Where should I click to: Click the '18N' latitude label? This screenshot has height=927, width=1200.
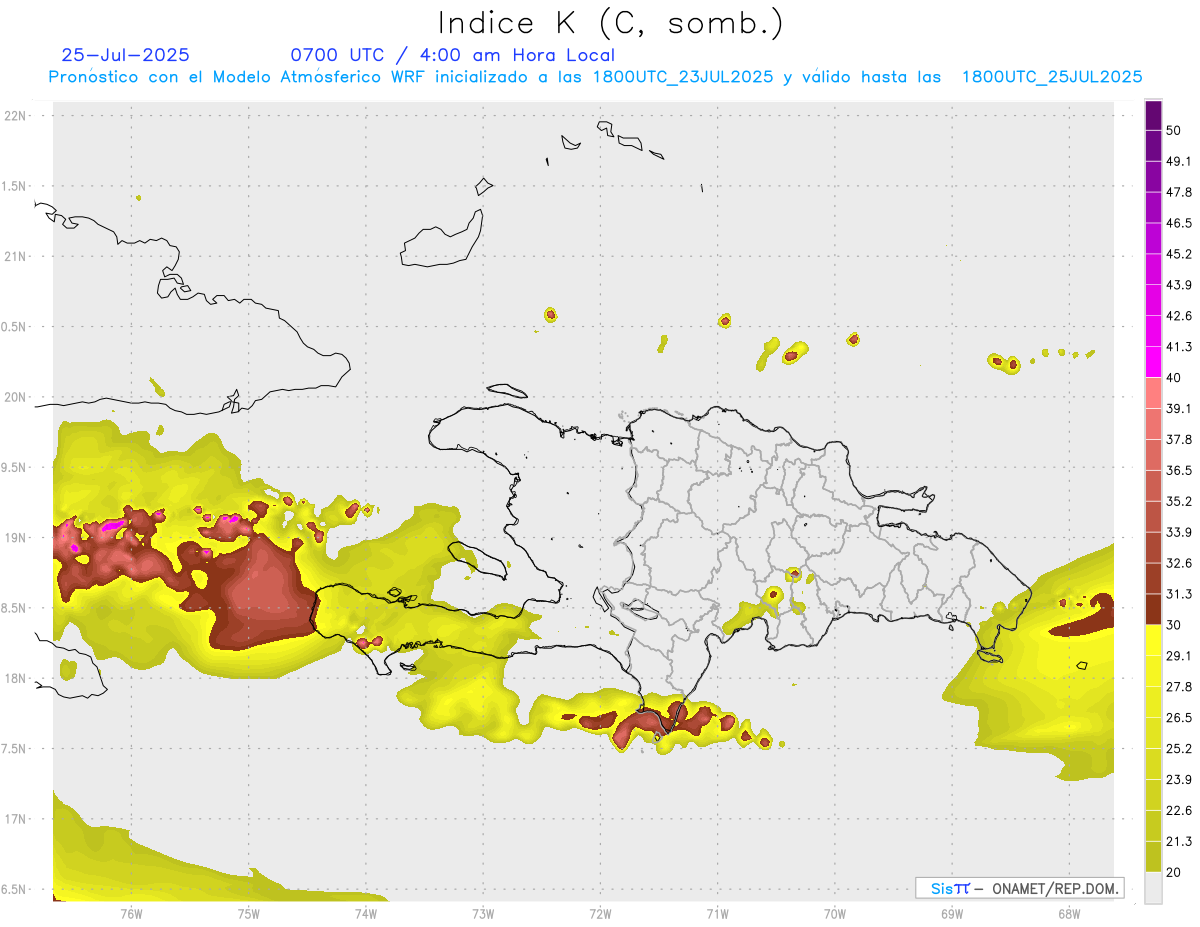click(15, 678)
